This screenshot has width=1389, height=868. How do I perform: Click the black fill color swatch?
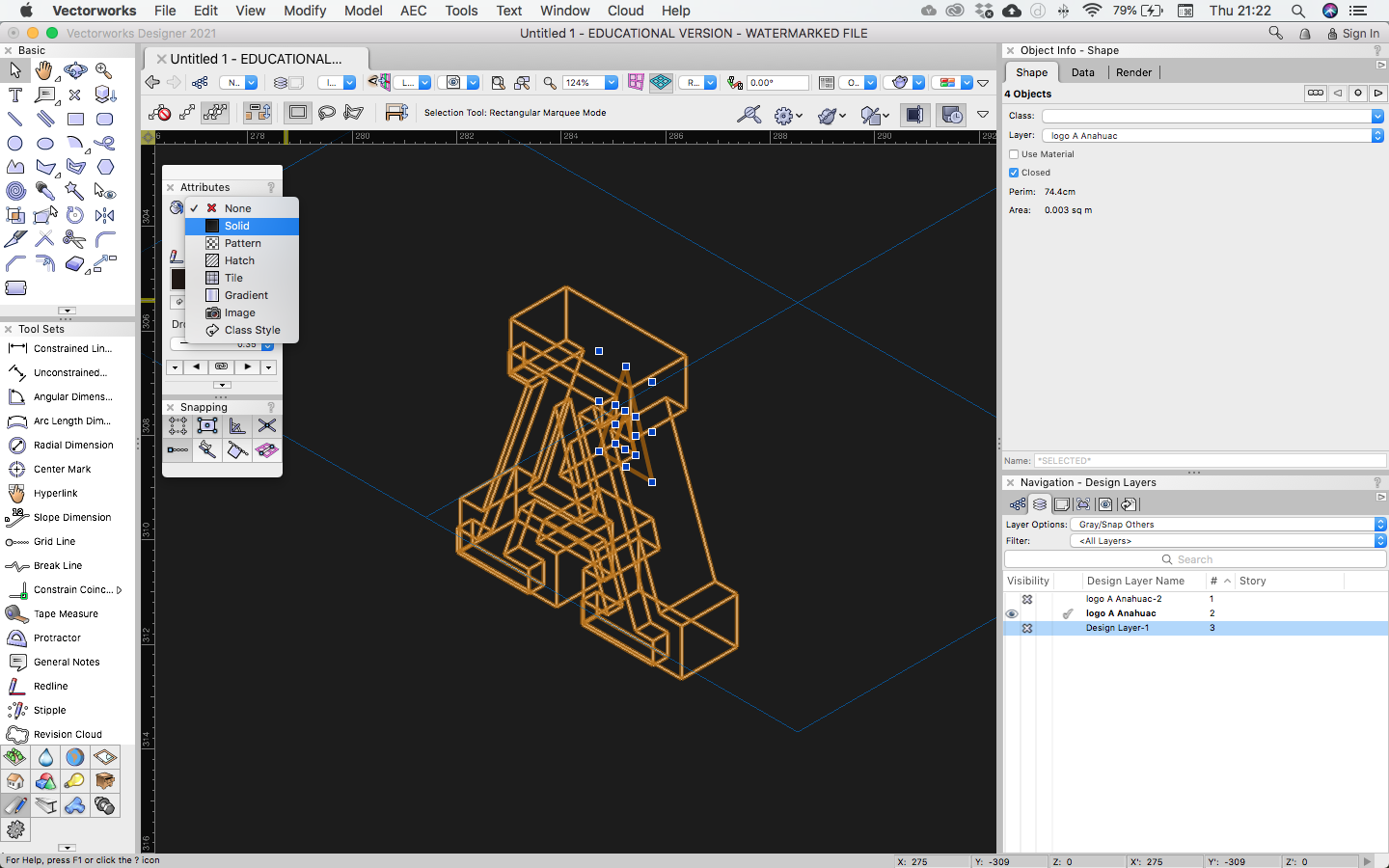(x=177, y=279)
